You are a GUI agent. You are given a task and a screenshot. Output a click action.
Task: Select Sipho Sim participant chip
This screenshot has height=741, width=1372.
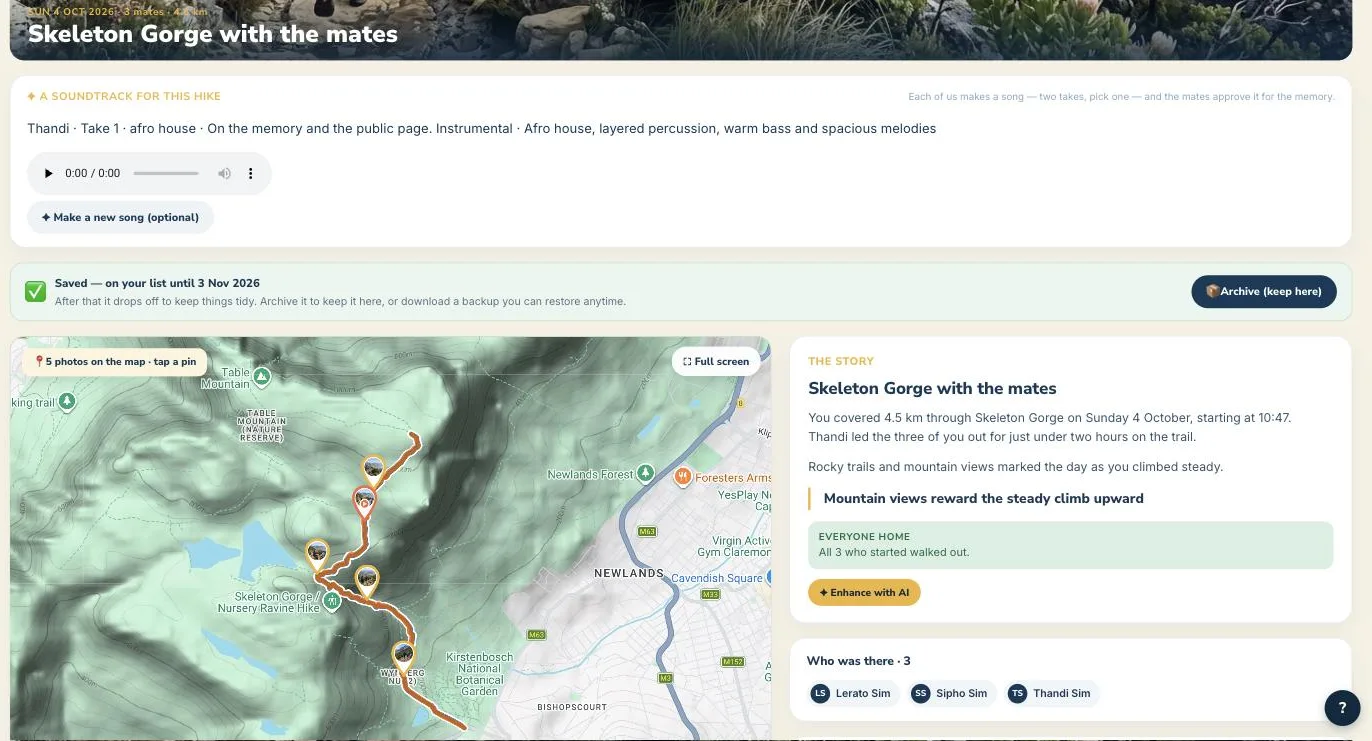[953, 693]
